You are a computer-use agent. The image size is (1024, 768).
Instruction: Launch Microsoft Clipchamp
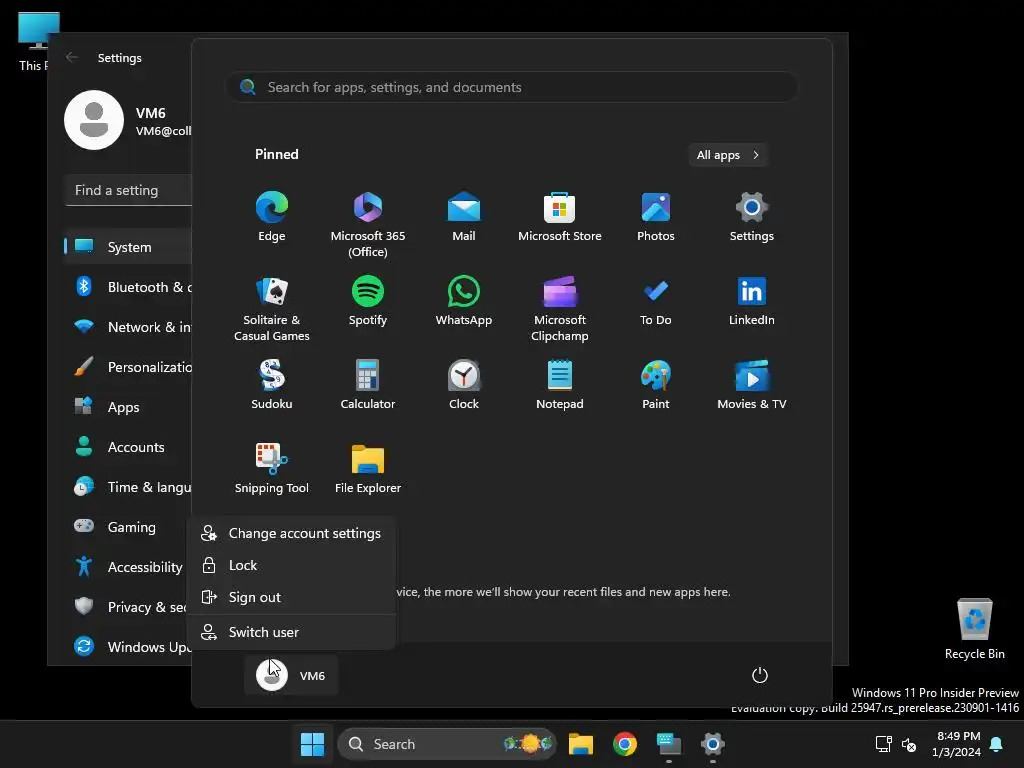click(560, 308)
